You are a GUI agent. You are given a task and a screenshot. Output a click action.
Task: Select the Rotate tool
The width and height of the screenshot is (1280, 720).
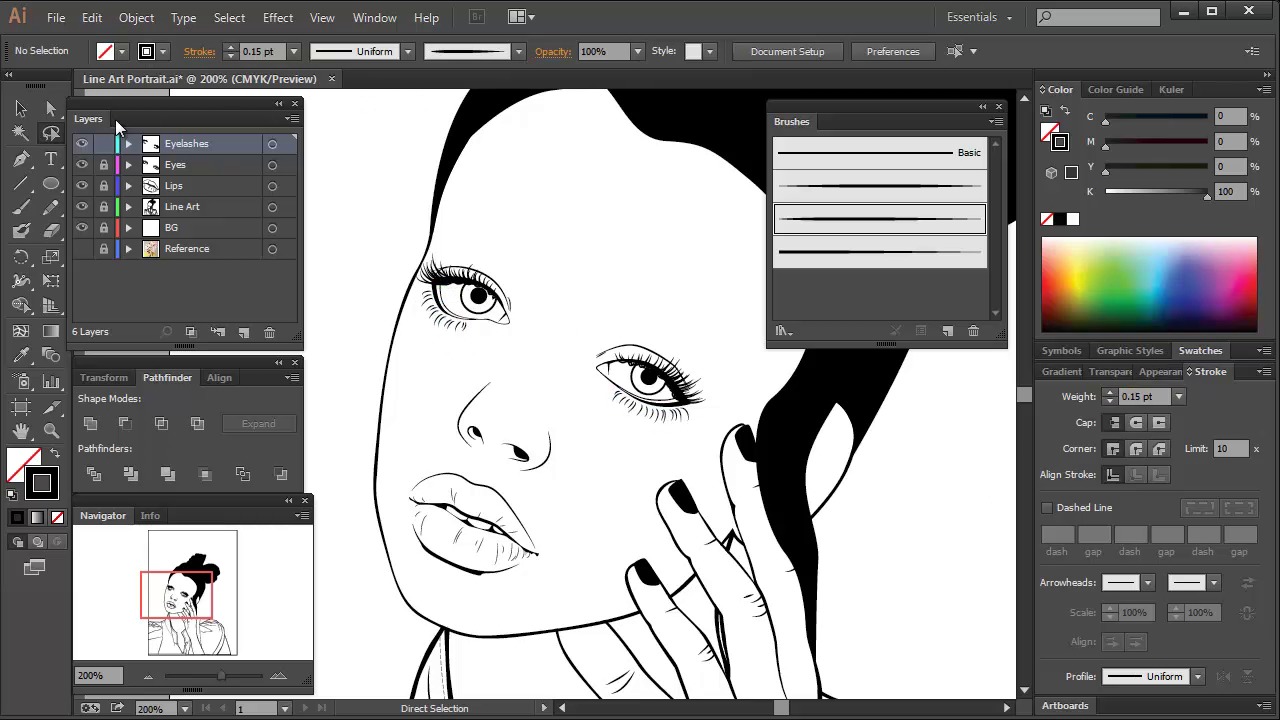(21, 257)
